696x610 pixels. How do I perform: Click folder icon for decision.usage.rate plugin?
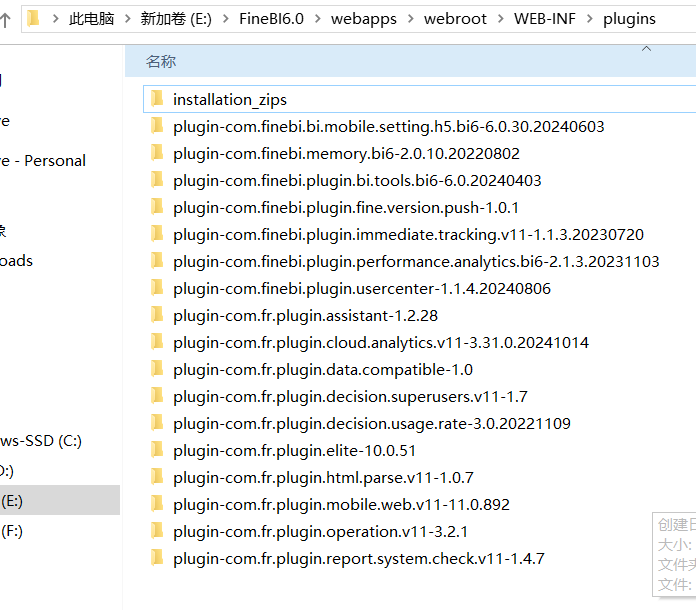157,423
